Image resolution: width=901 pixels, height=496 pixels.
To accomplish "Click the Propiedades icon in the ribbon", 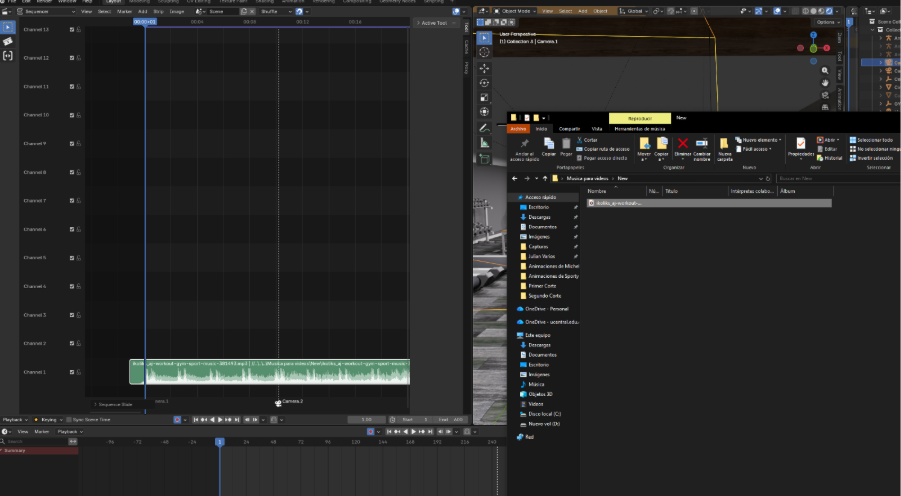I will tap(801, 144).
